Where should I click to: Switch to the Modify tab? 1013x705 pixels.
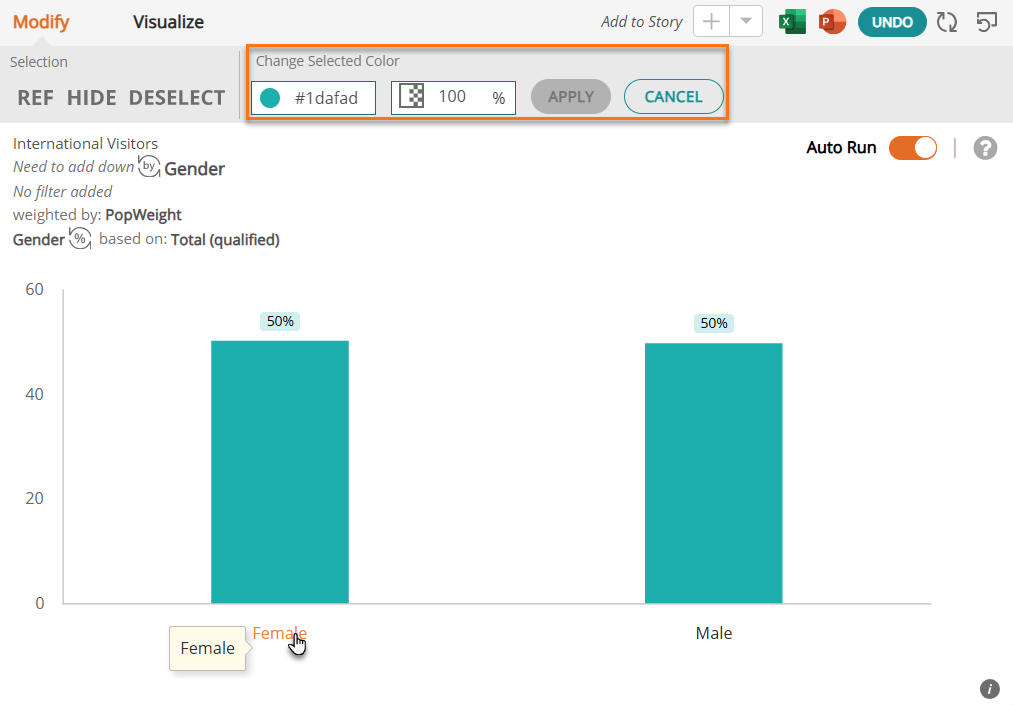(41, 22)
